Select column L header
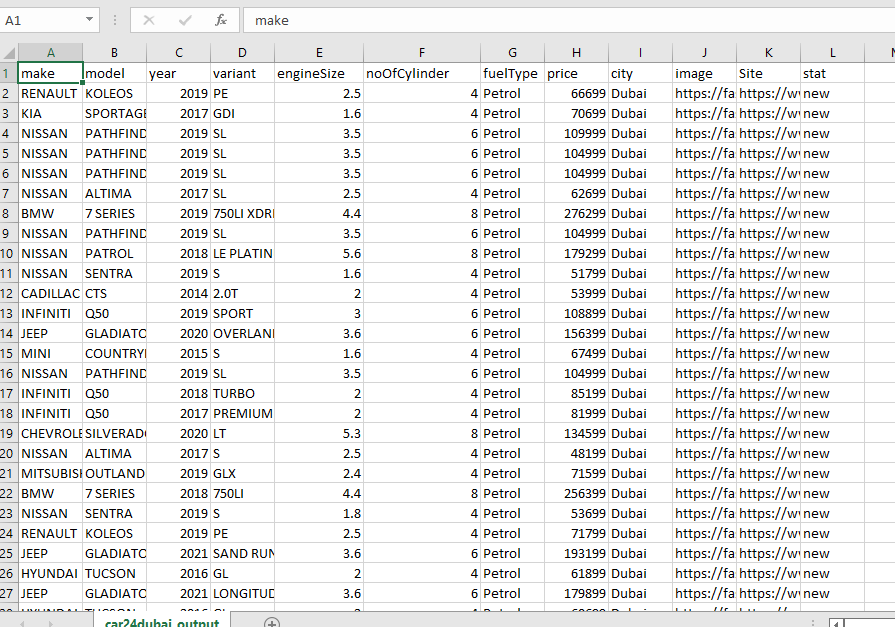 point(832,53)
